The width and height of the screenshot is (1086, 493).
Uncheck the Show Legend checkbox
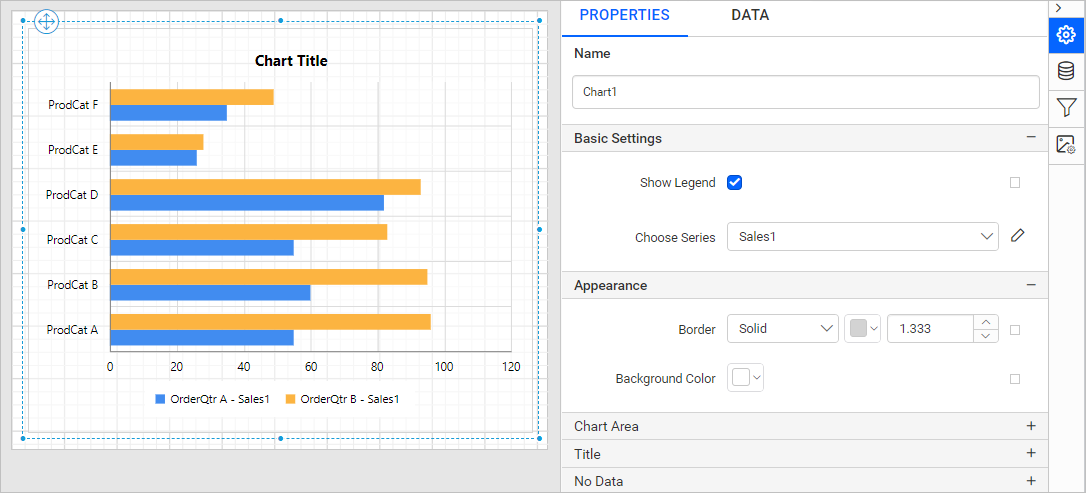click(x=734, y=182)
